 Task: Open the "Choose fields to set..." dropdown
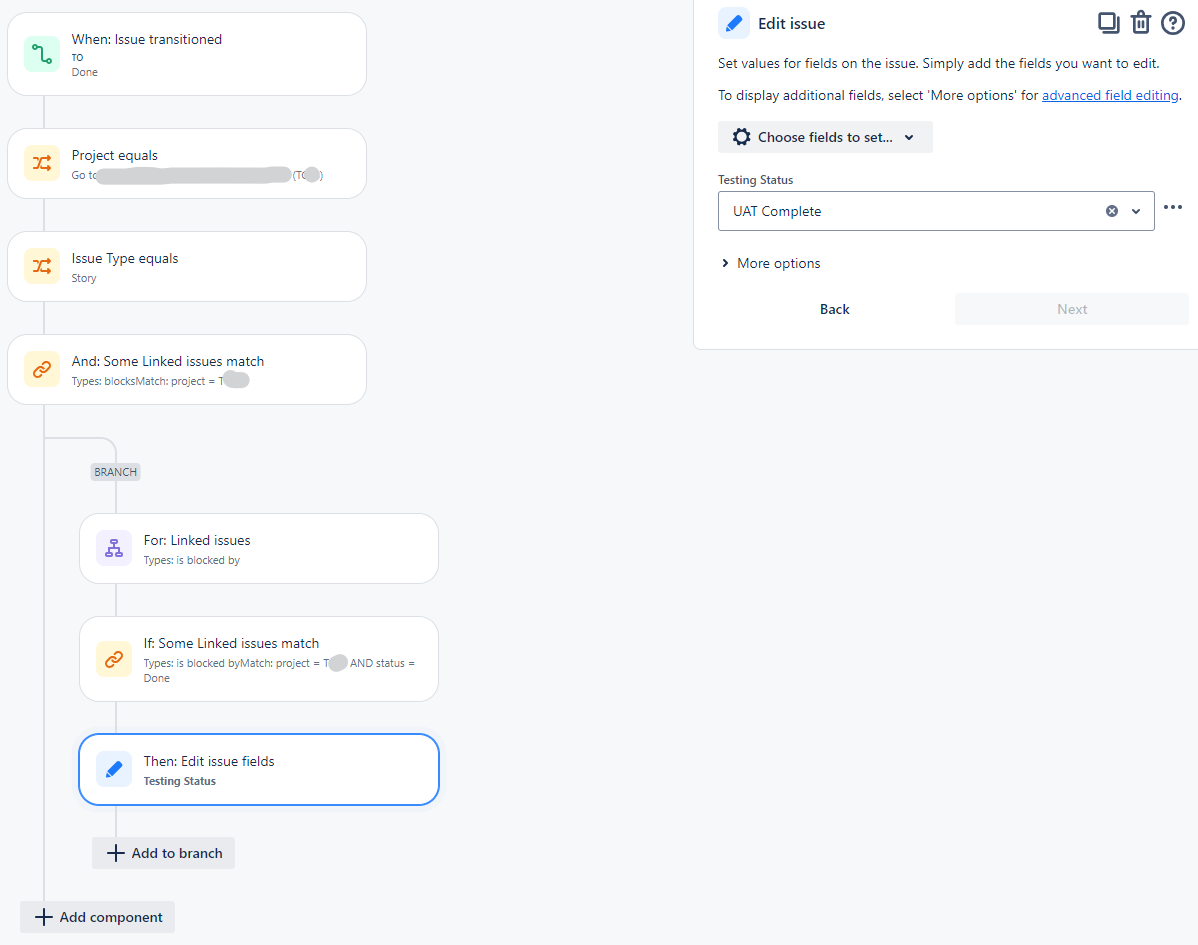coord(824,137)
